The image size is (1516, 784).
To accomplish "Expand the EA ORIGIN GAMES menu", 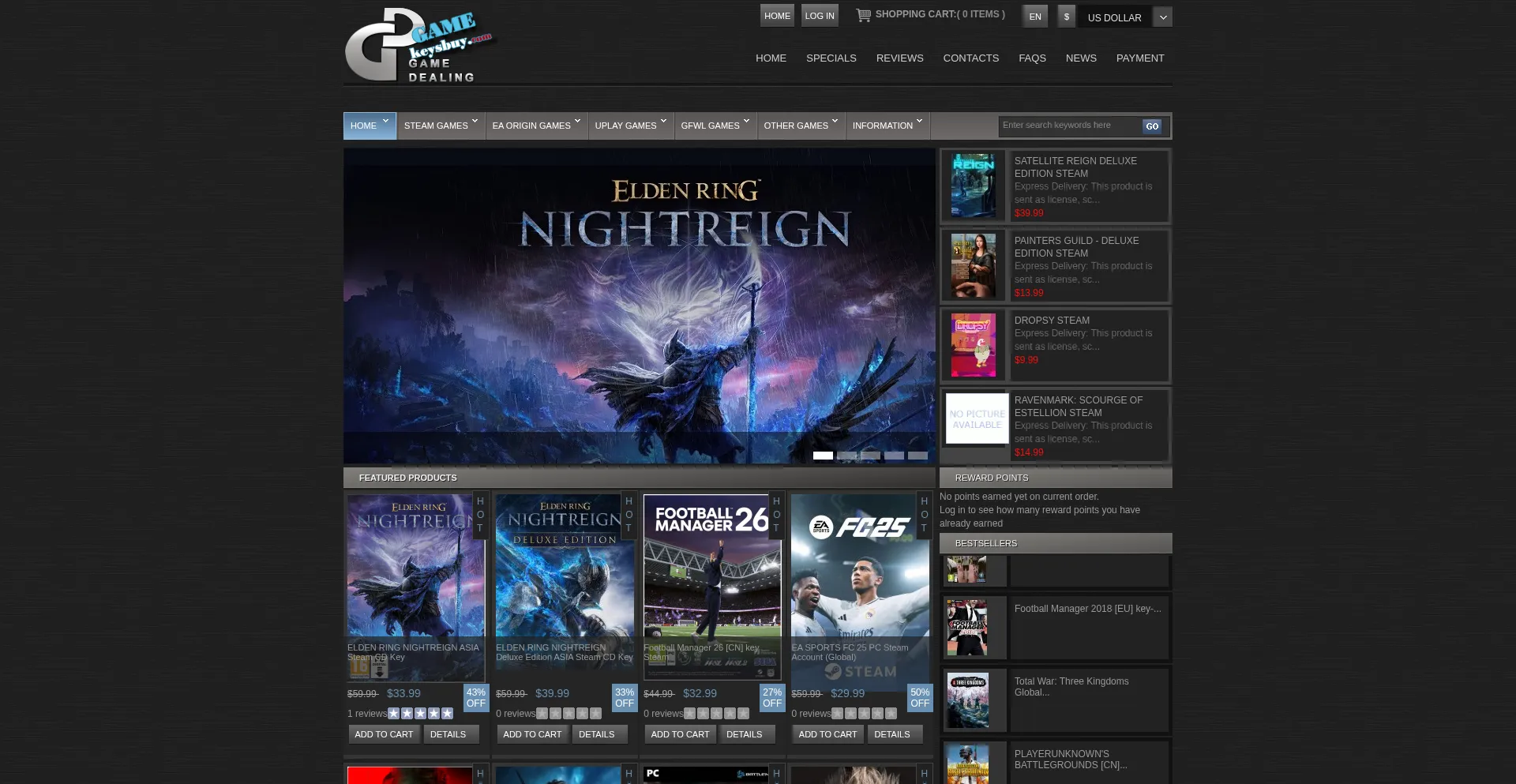I will [x=536, y=126].
